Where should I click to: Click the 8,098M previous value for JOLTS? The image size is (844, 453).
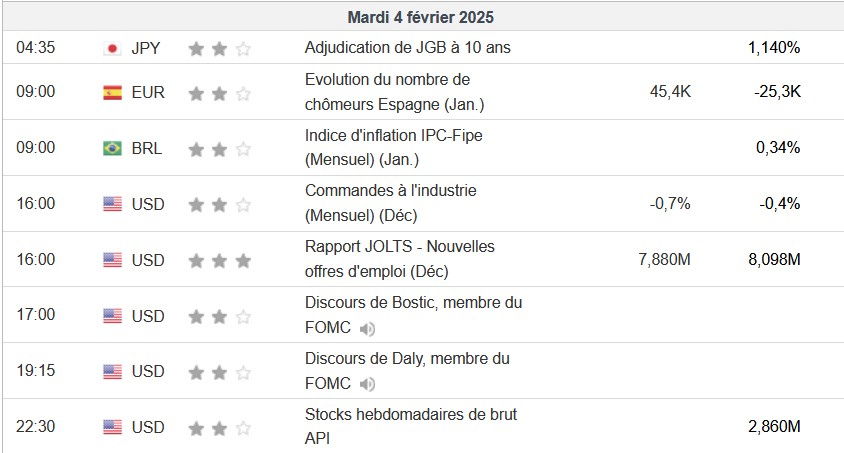point(773,260)
